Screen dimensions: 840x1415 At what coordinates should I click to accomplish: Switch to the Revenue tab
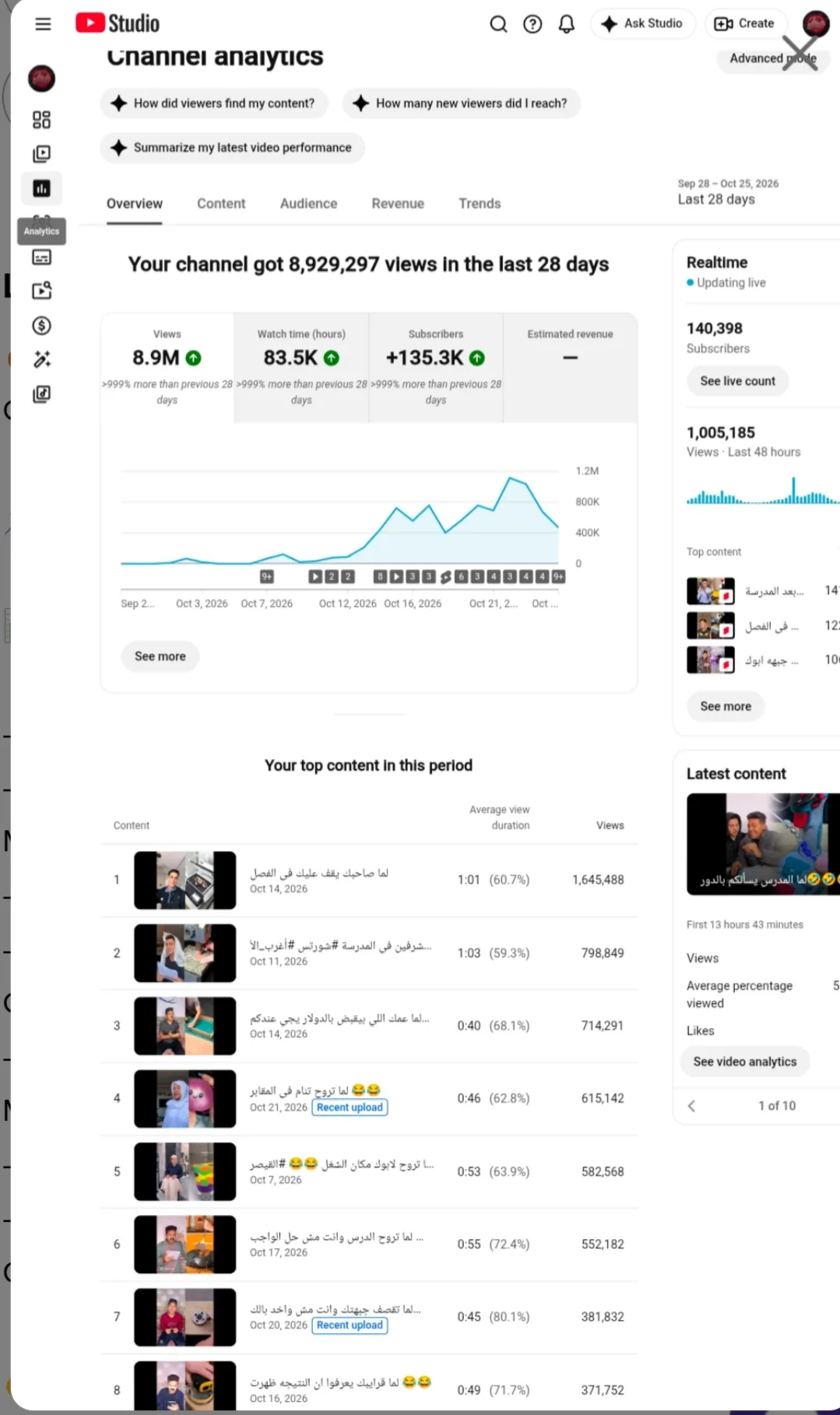(398, 203)
